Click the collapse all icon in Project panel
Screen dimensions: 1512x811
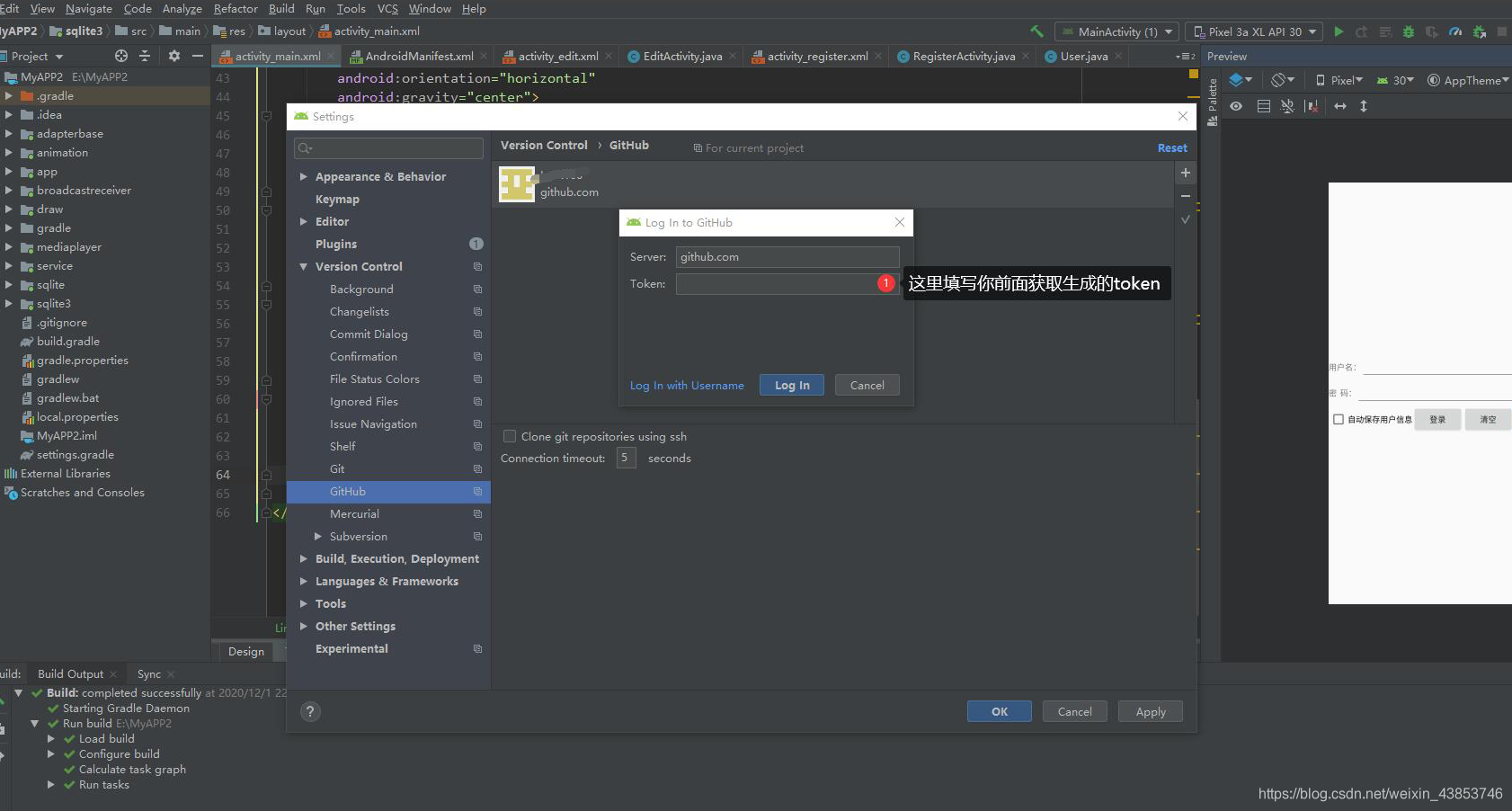pos(145,56)
